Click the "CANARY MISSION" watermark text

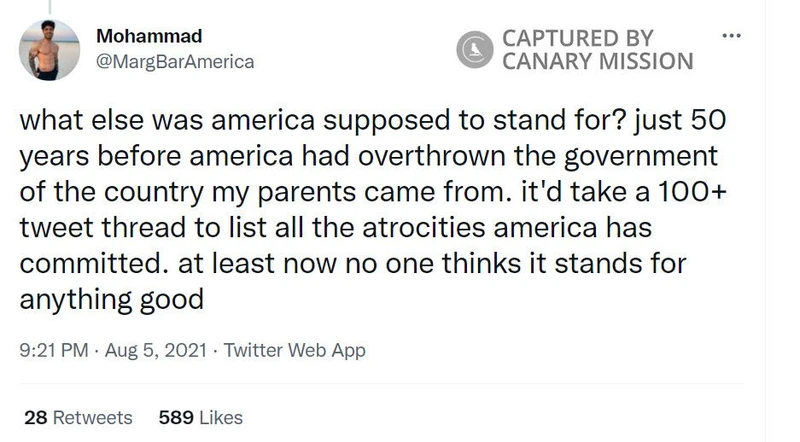pos(597,61)
